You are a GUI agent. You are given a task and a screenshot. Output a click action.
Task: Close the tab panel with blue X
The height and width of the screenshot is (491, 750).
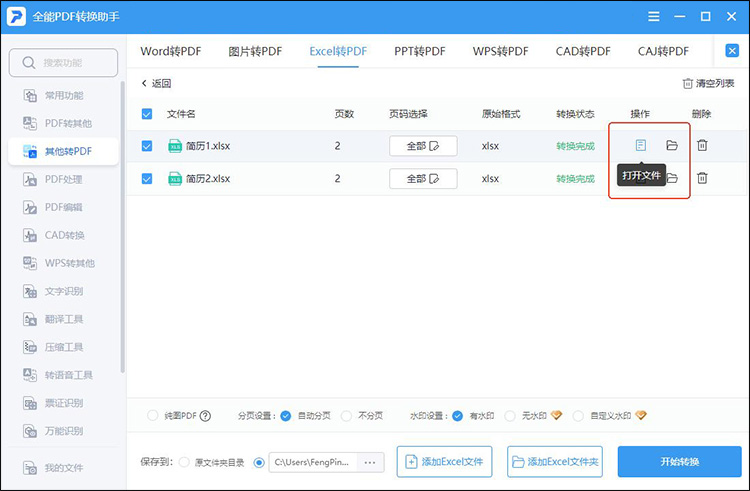(732, 51)
